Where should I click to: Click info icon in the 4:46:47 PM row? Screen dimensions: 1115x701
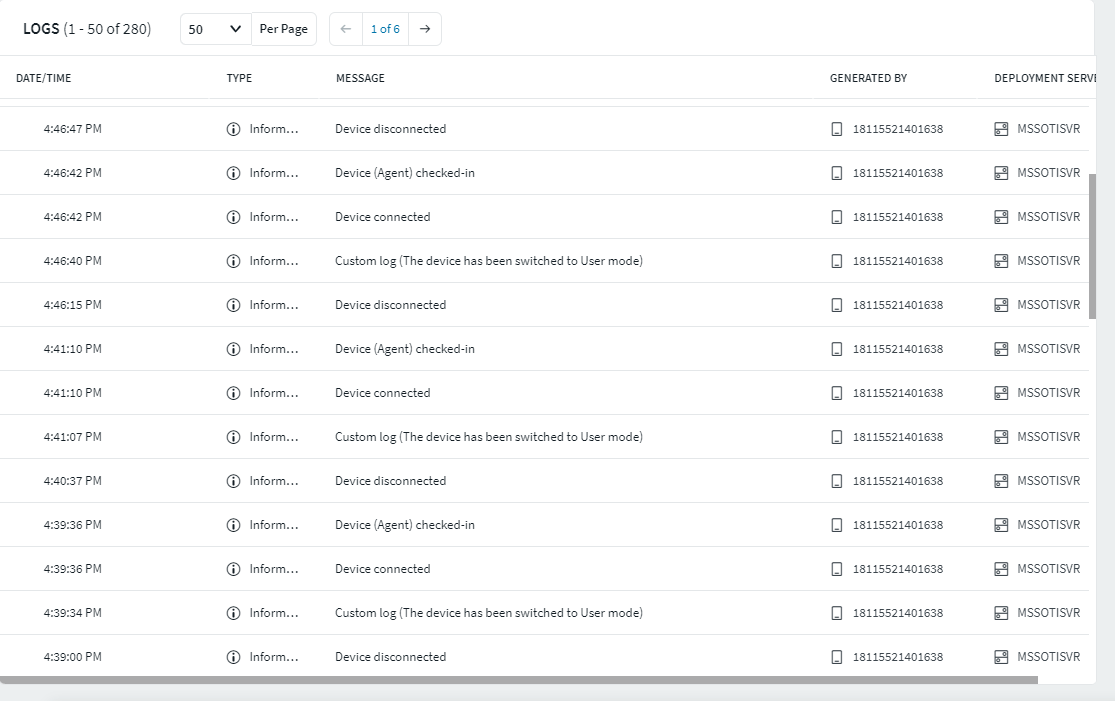tap(233, 129)
